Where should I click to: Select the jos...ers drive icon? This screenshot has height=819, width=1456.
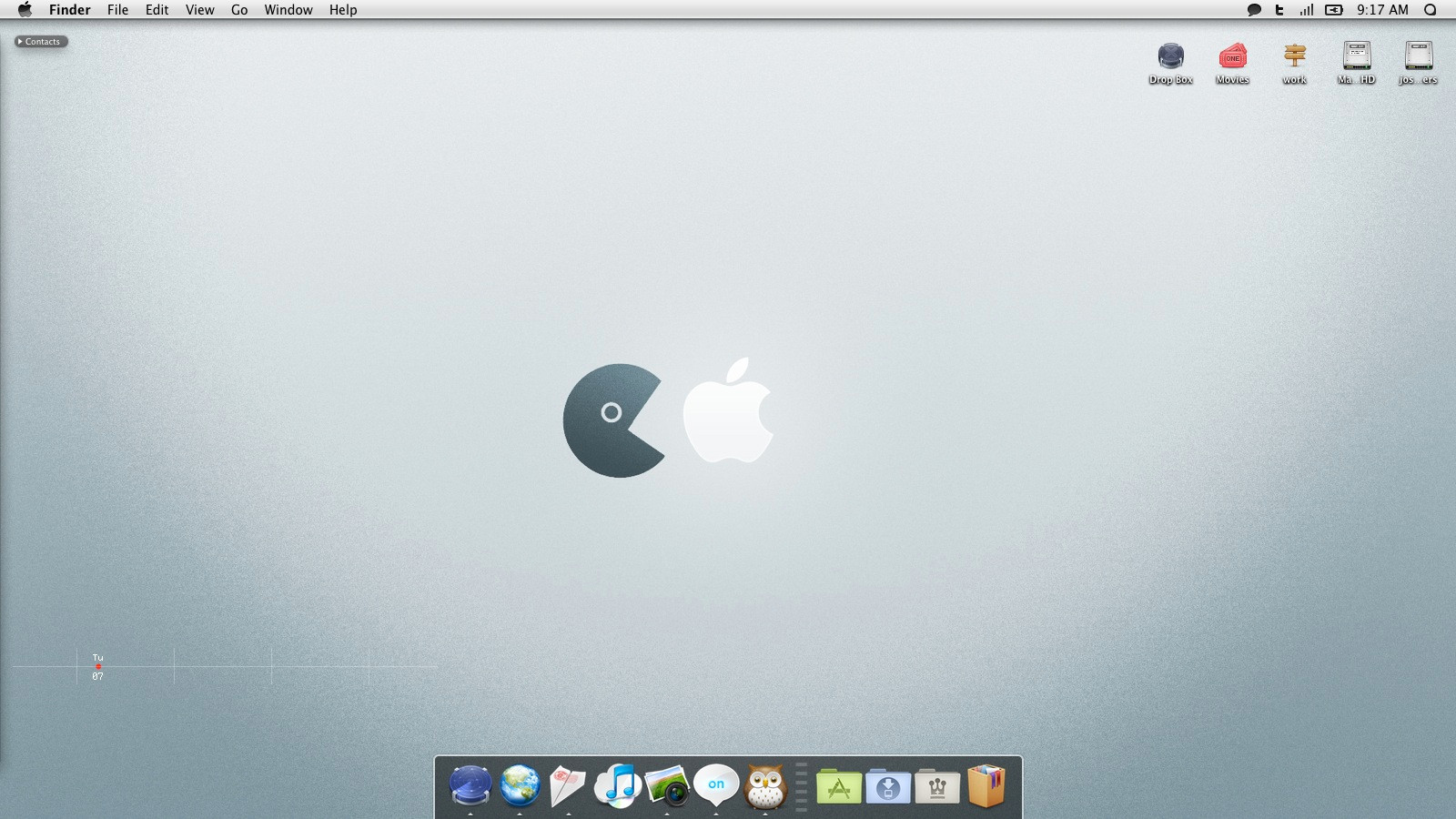(1419, 63)
